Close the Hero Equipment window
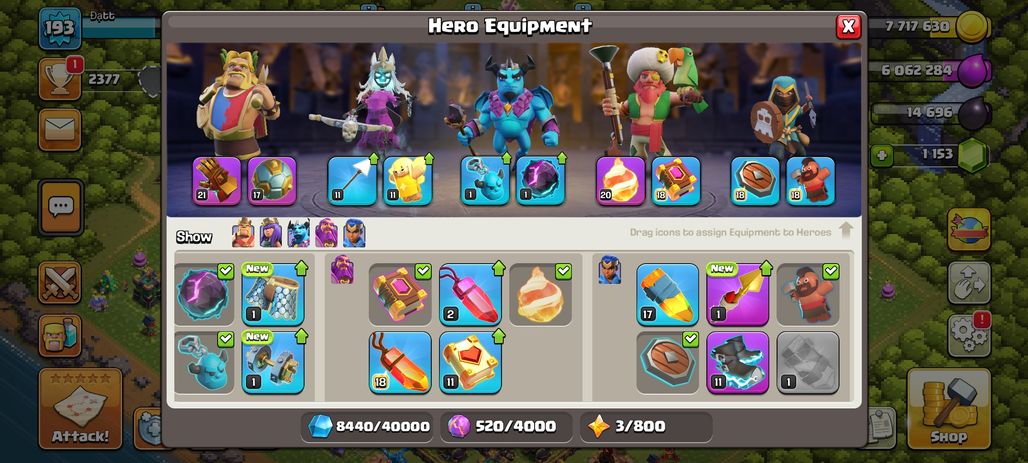This screenshot has height=463, width=1028. tap(848, 26)
